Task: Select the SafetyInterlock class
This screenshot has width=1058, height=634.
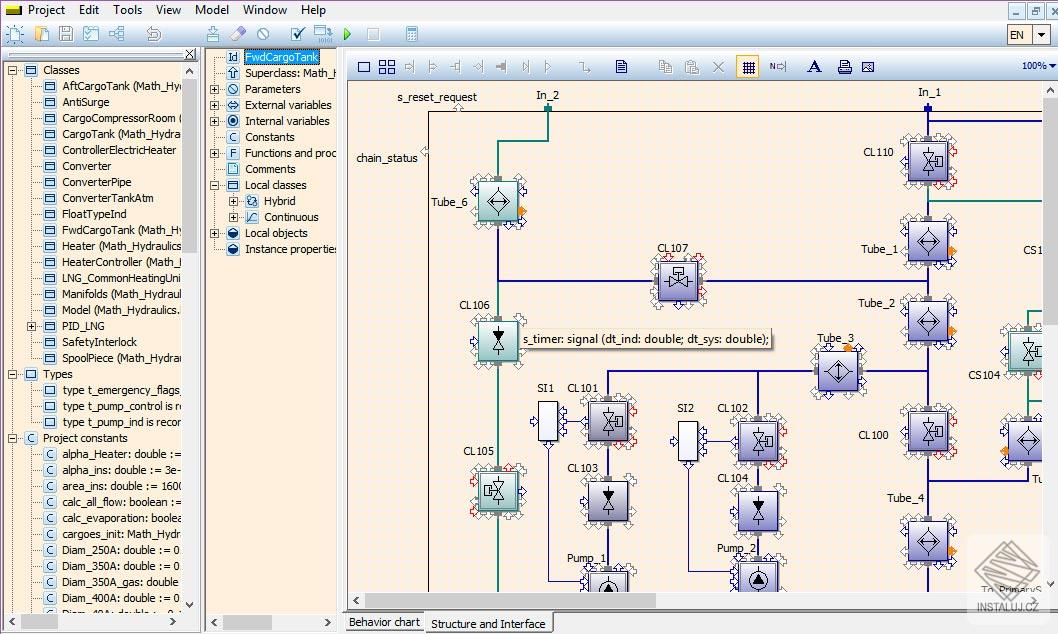Action: [99, 342]
